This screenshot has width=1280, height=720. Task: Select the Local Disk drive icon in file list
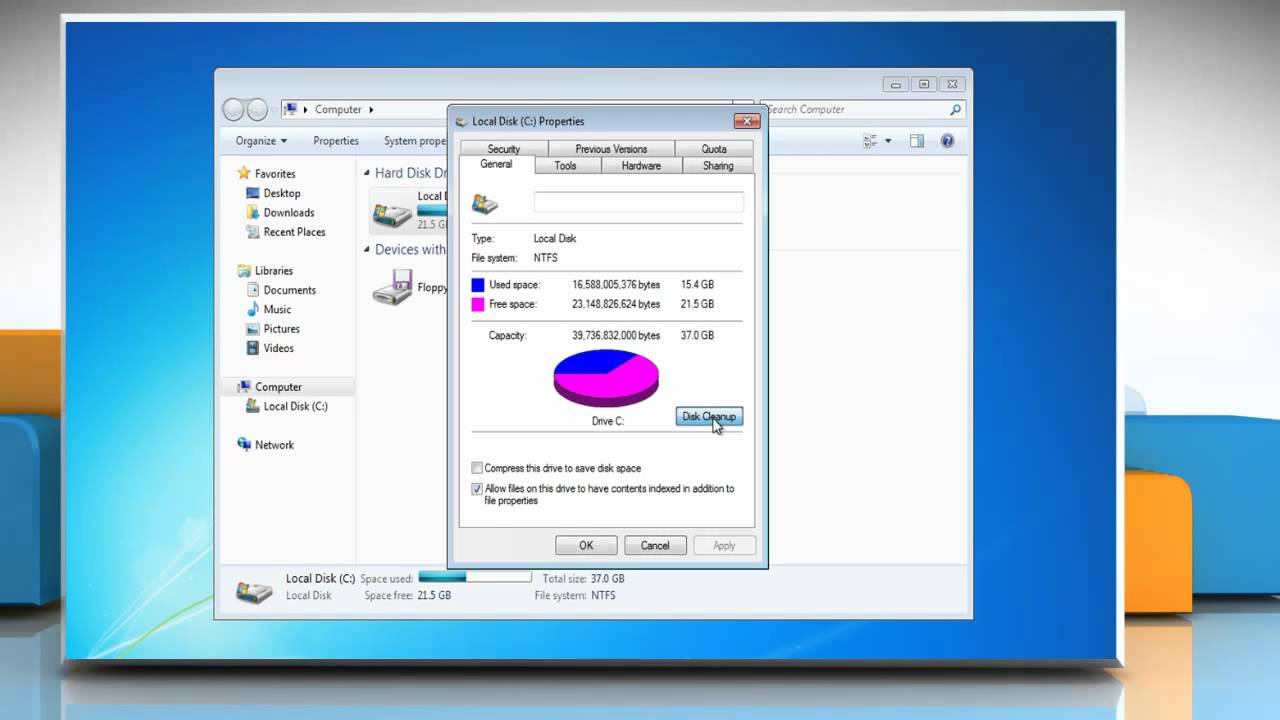[392, 212]
